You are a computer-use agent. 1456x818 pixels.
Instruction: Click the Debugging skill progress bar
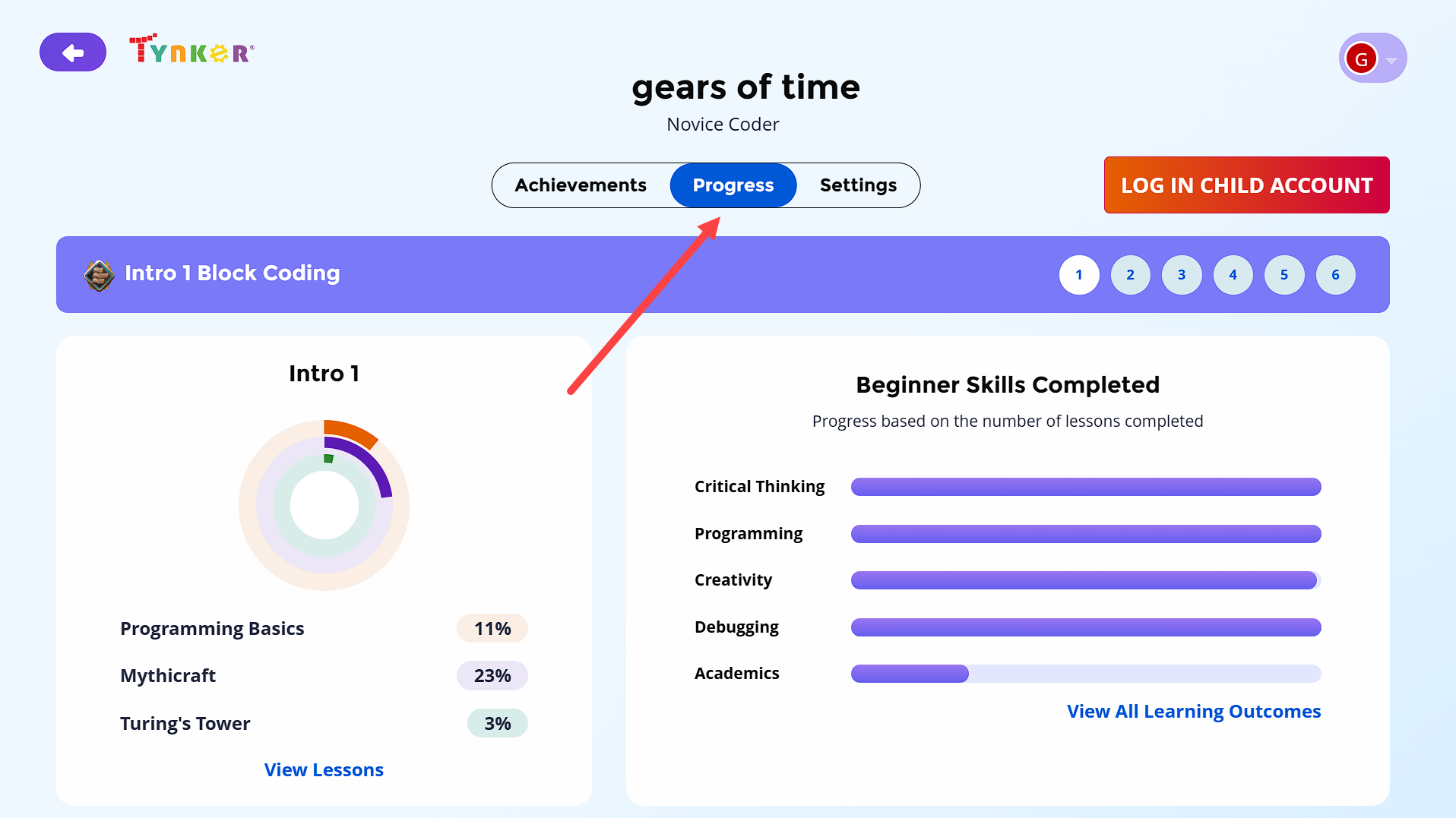pyautogui.click(x=1086, y=627)
